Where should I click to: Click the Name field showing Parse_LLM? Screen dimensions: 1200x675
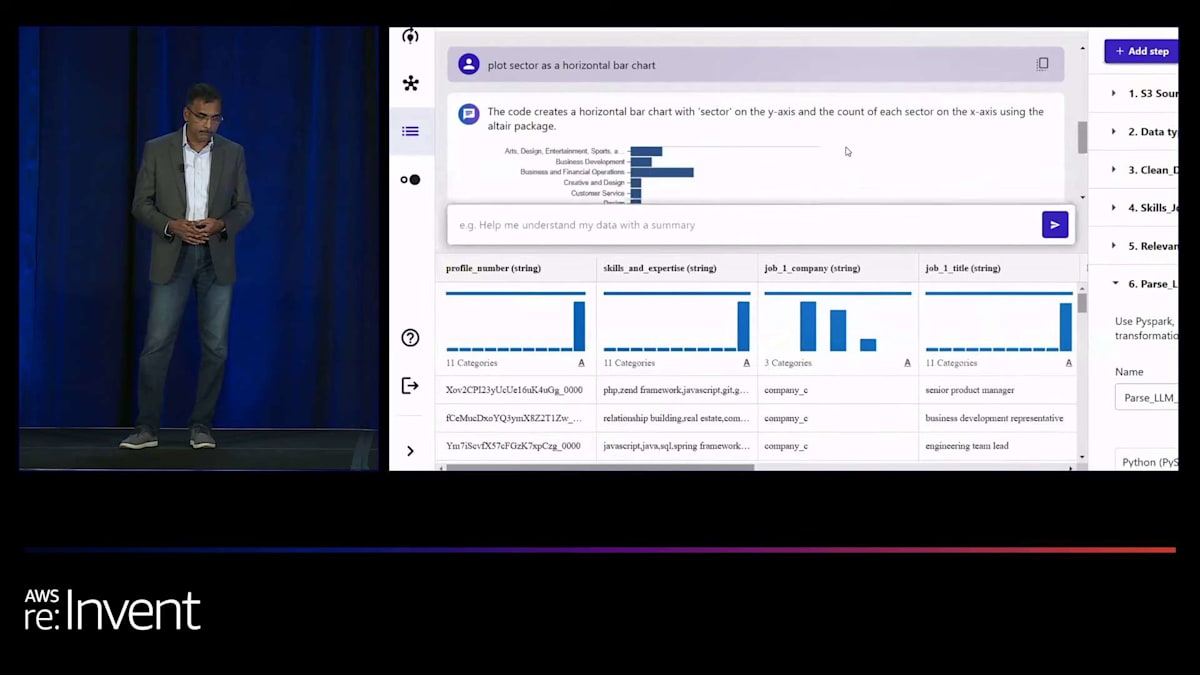point(1146,398)
